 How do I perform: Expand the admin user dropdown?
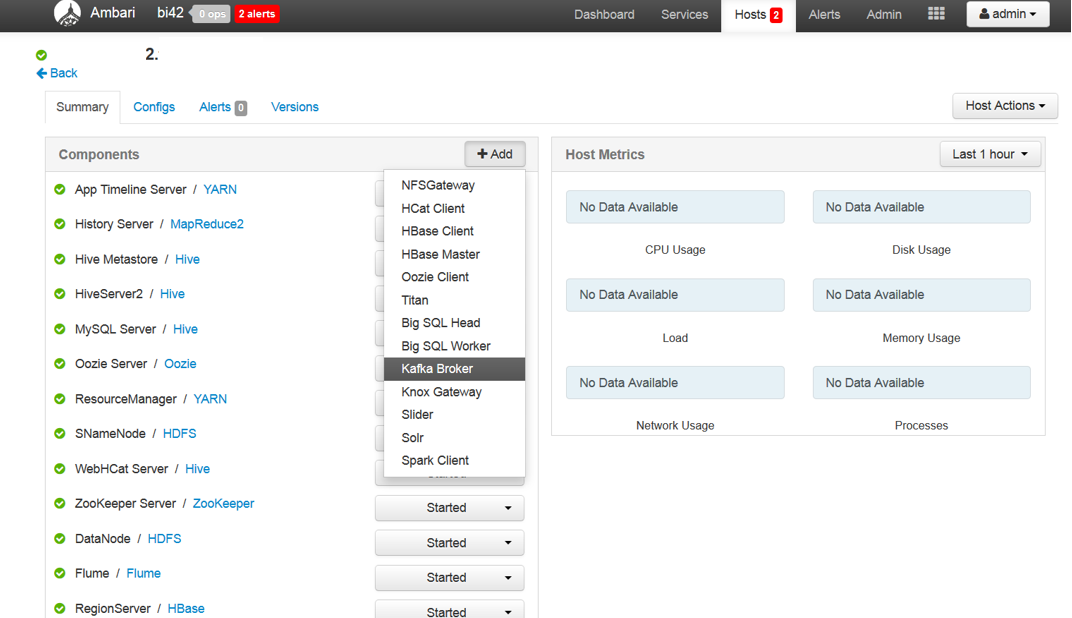[x=1007, y=14]
